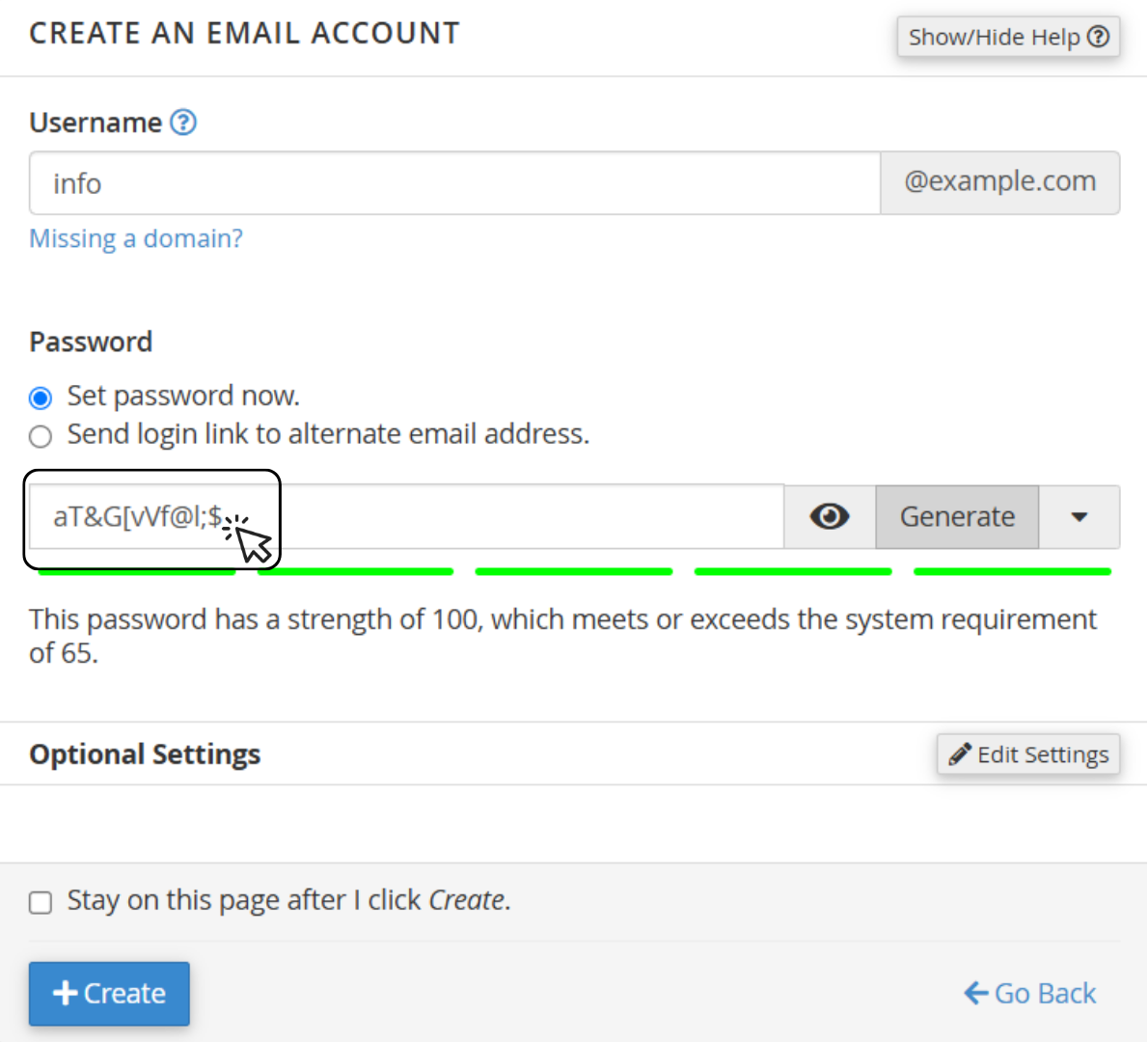Click the Edit Settings button
This screenshot has height=1042, width=1148.
pos(1028,754)
